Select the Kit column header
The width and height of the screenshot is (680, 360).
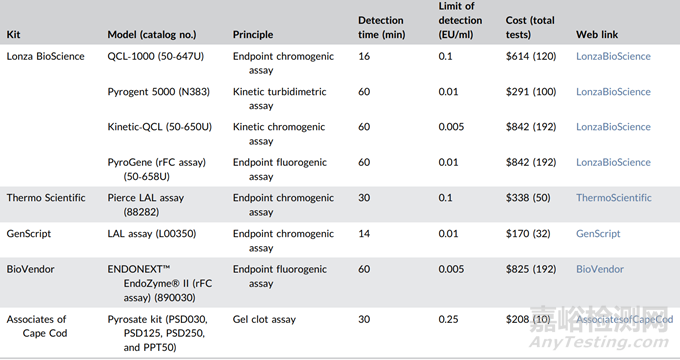tap(13, 35)
